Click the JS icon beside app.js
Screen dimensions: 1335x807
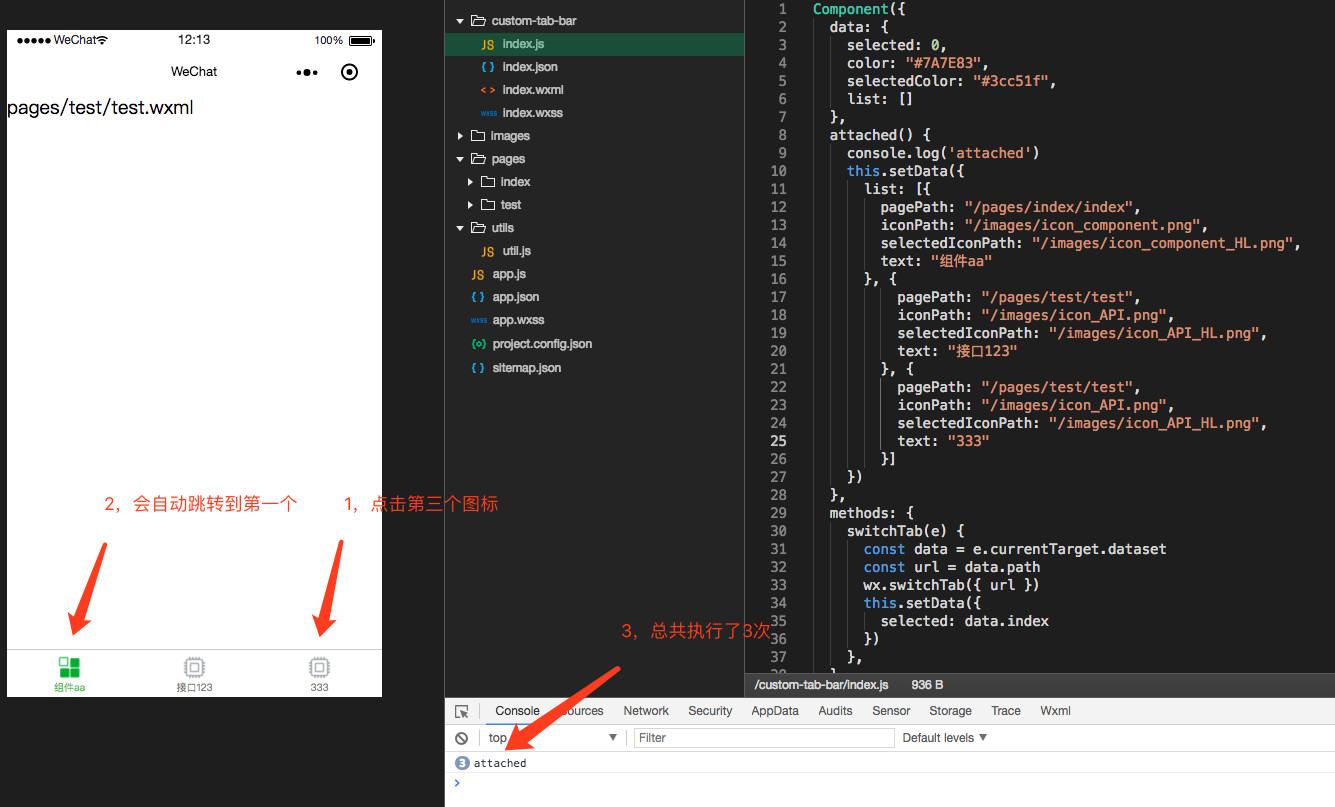(478, 274)
